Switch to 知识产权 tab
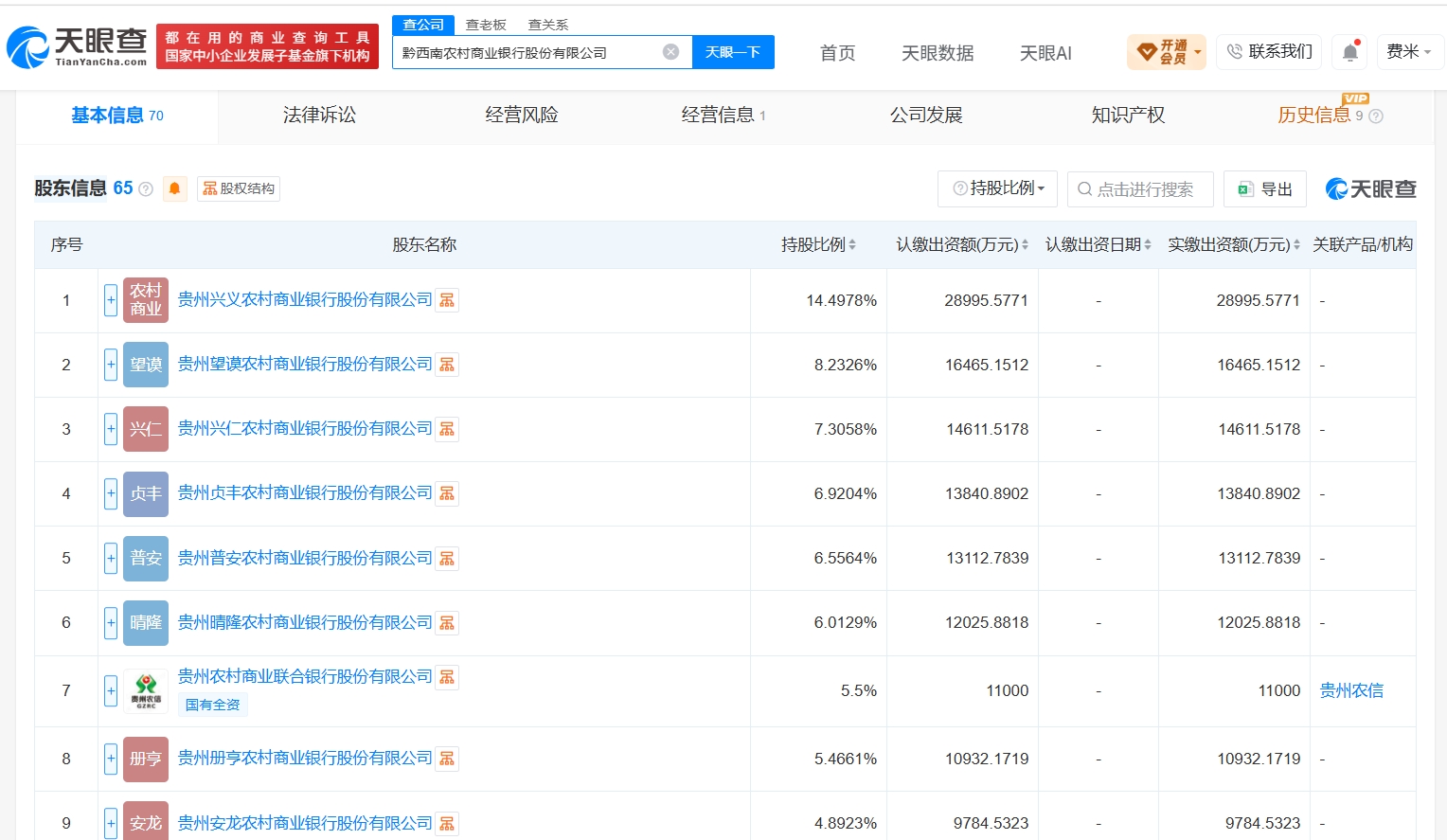1447x840 pixels. tap(1128, 116)
